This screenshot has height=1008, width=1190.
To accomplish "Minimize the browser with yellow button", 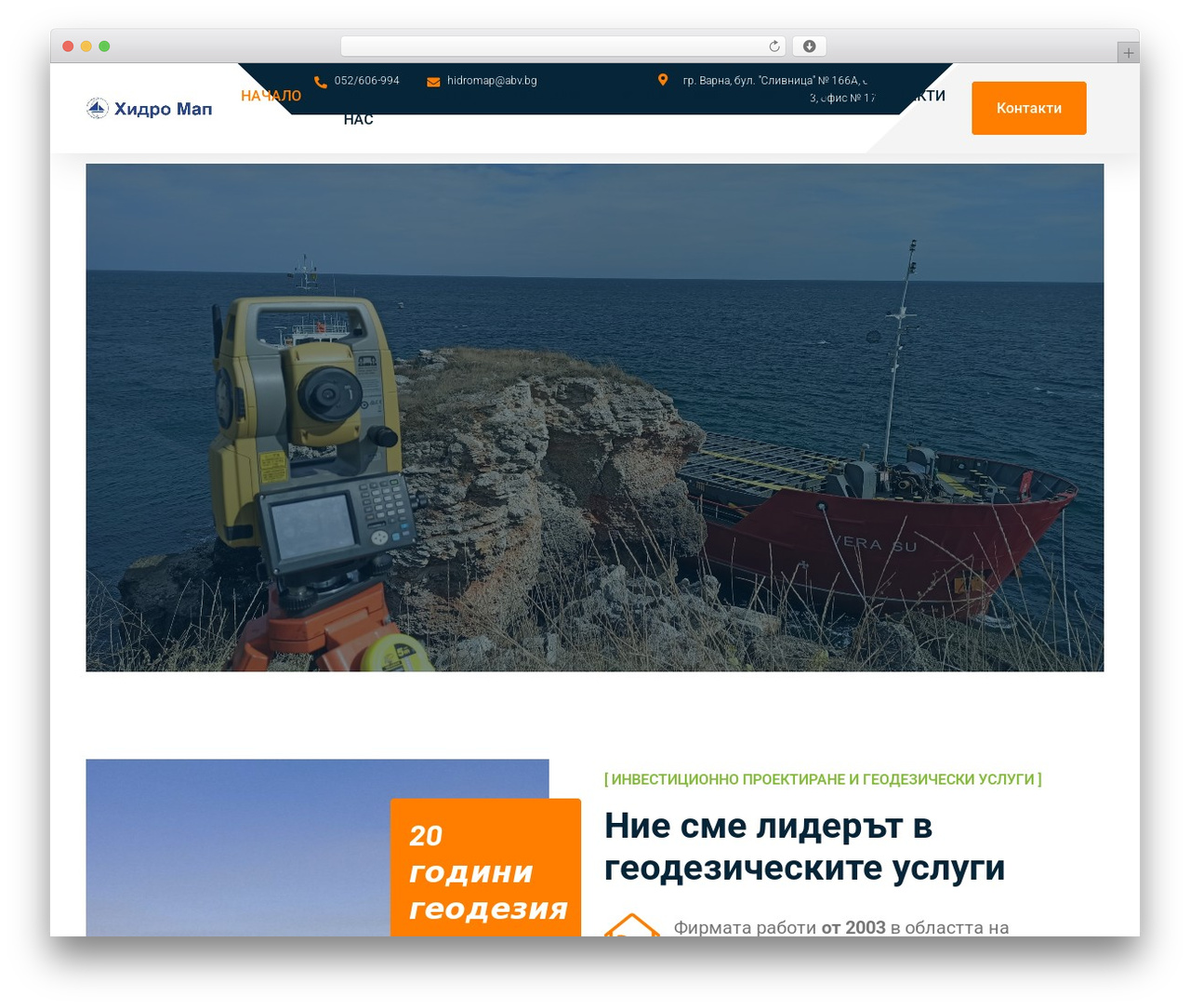I will pos(86,46).
